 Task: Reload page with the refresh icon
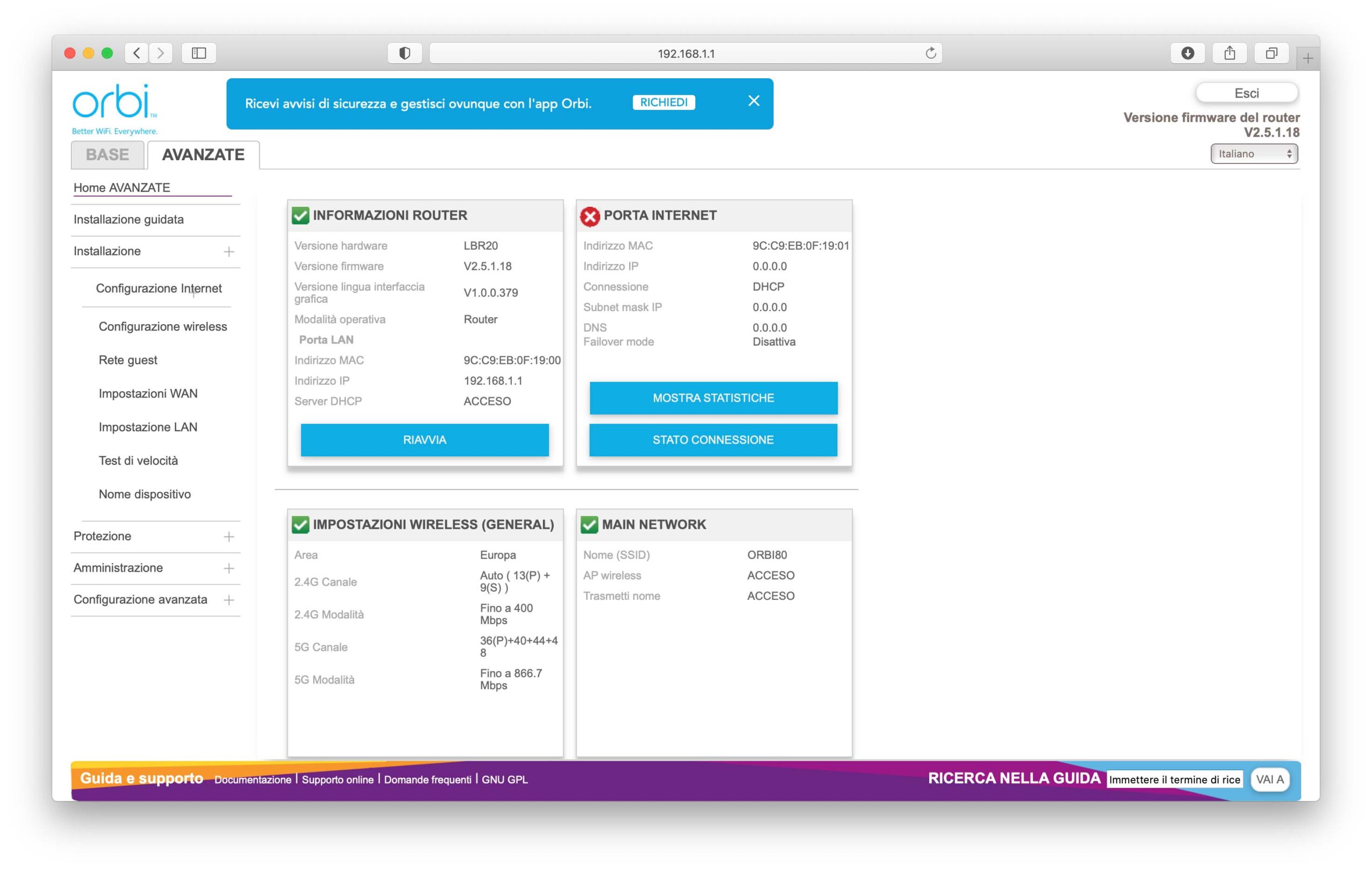coord(930,53)
